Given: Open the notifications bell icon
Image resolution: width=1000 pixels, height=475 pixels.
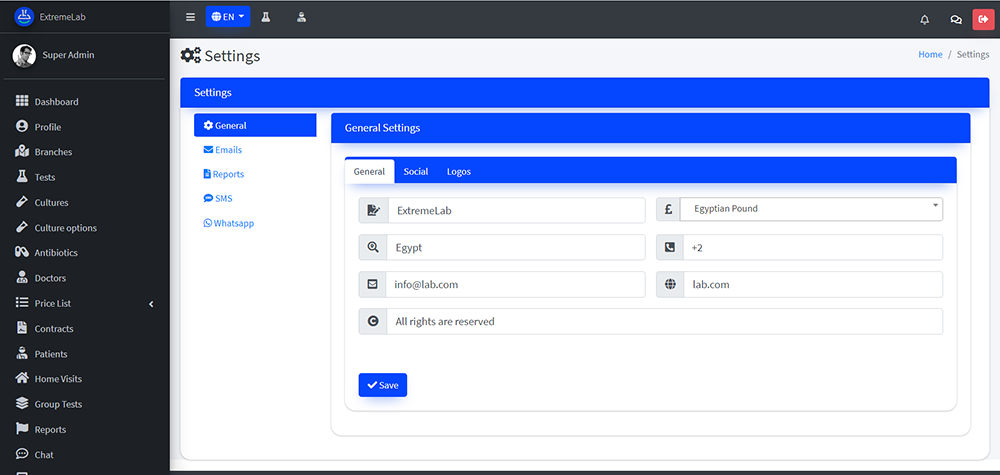Looking at the screenshot, I should click(x=924, y=18).
